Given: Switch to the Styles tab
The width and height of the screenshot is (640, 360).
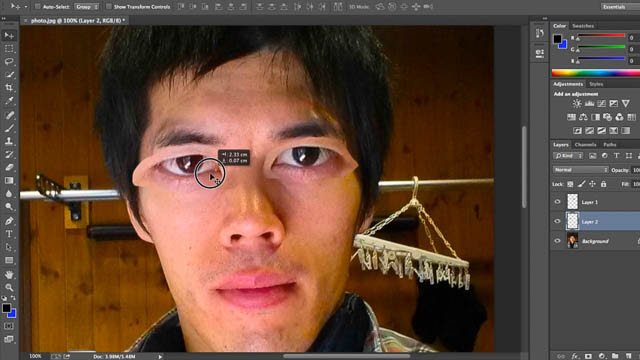Looking at the screenshot, I should tap(596, 84).
